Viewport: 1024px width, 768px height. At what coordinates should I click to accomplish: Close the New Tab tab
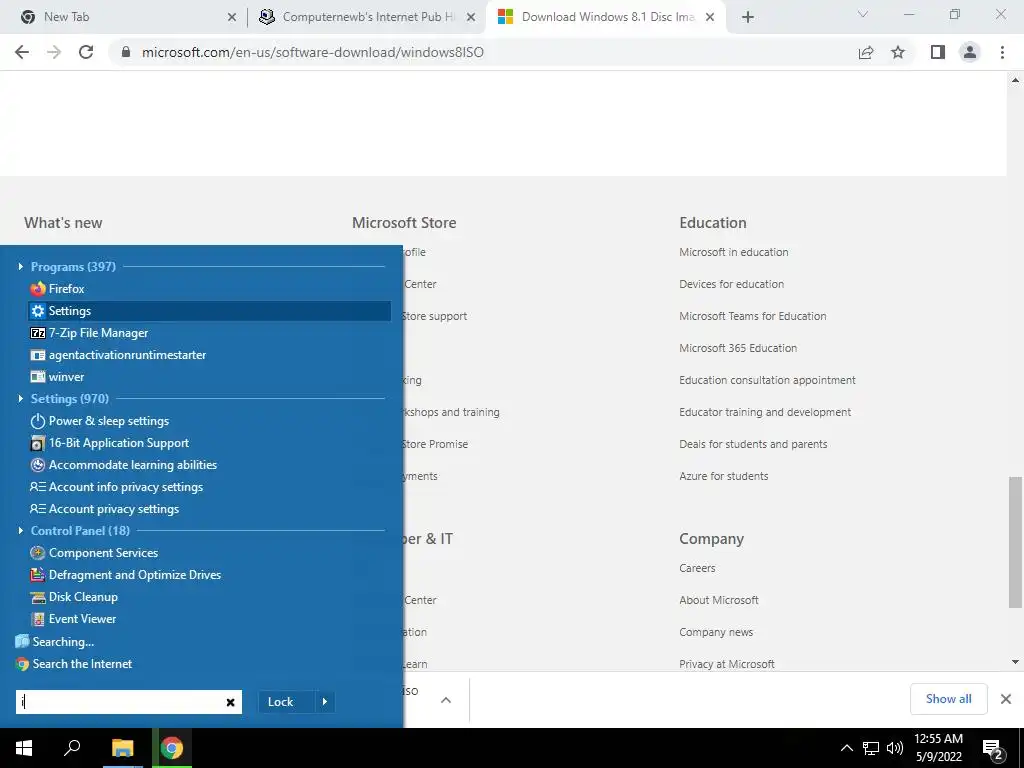point(232,18)
